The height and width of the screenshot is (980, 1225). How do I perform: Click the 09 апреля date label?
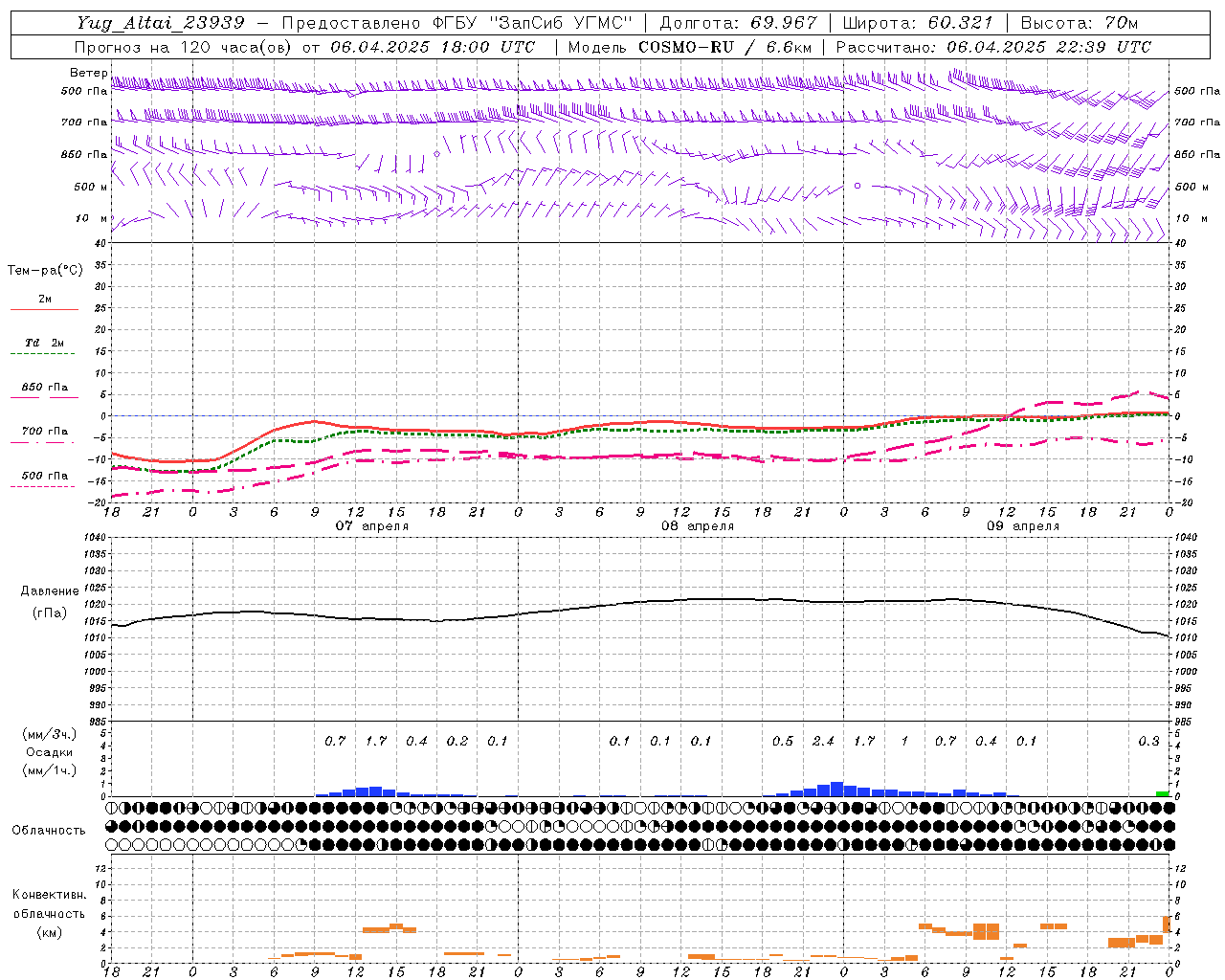coord(1023,526)
